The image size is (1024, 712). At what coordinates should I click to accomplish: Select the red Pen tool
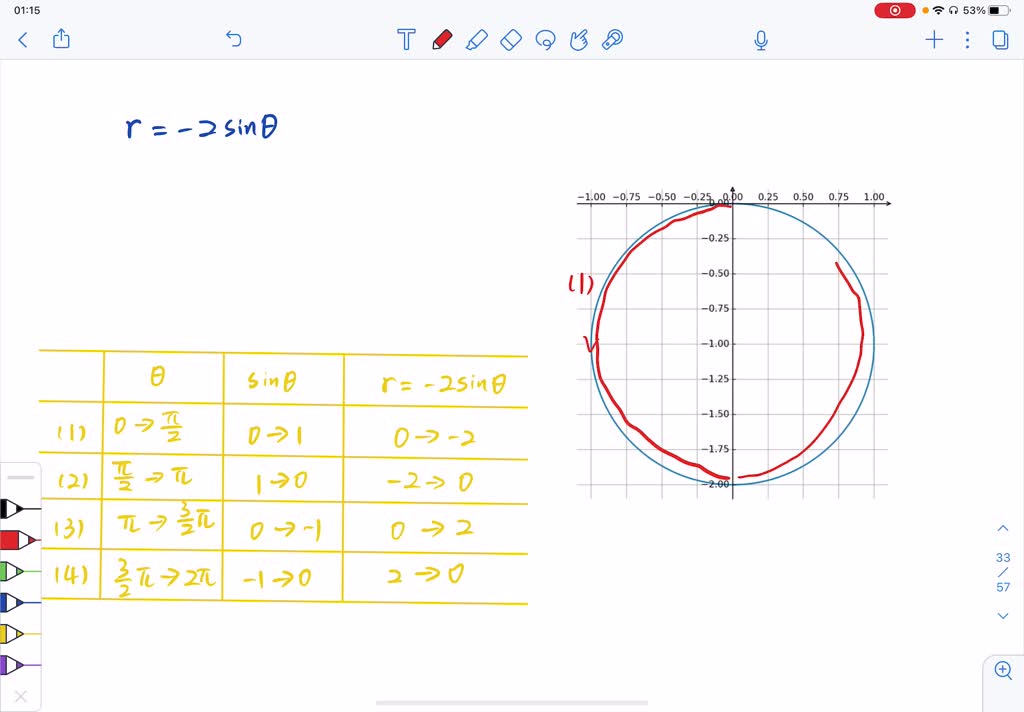[441, 40]
